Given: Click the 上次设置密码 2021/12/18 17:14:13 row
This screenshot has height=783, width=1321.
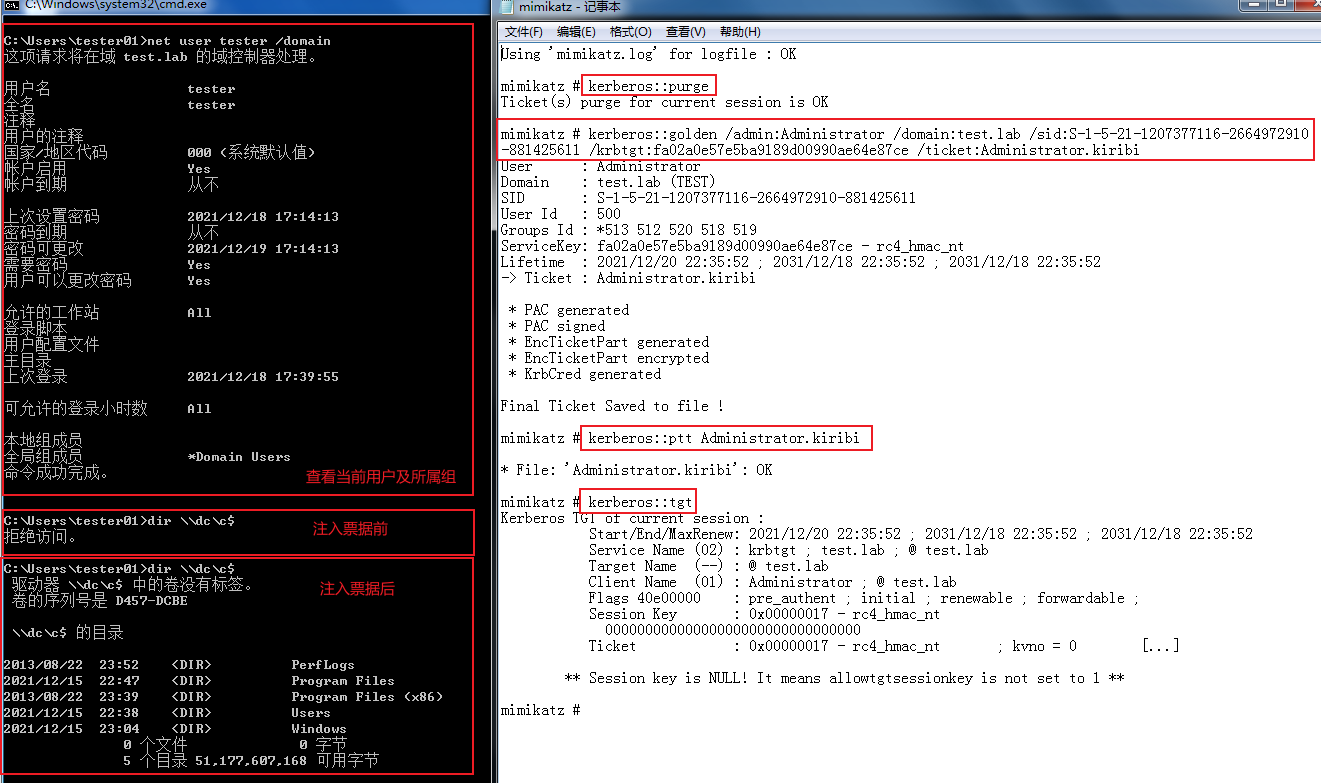Looking at the screenshot, I should pos(171,217).
